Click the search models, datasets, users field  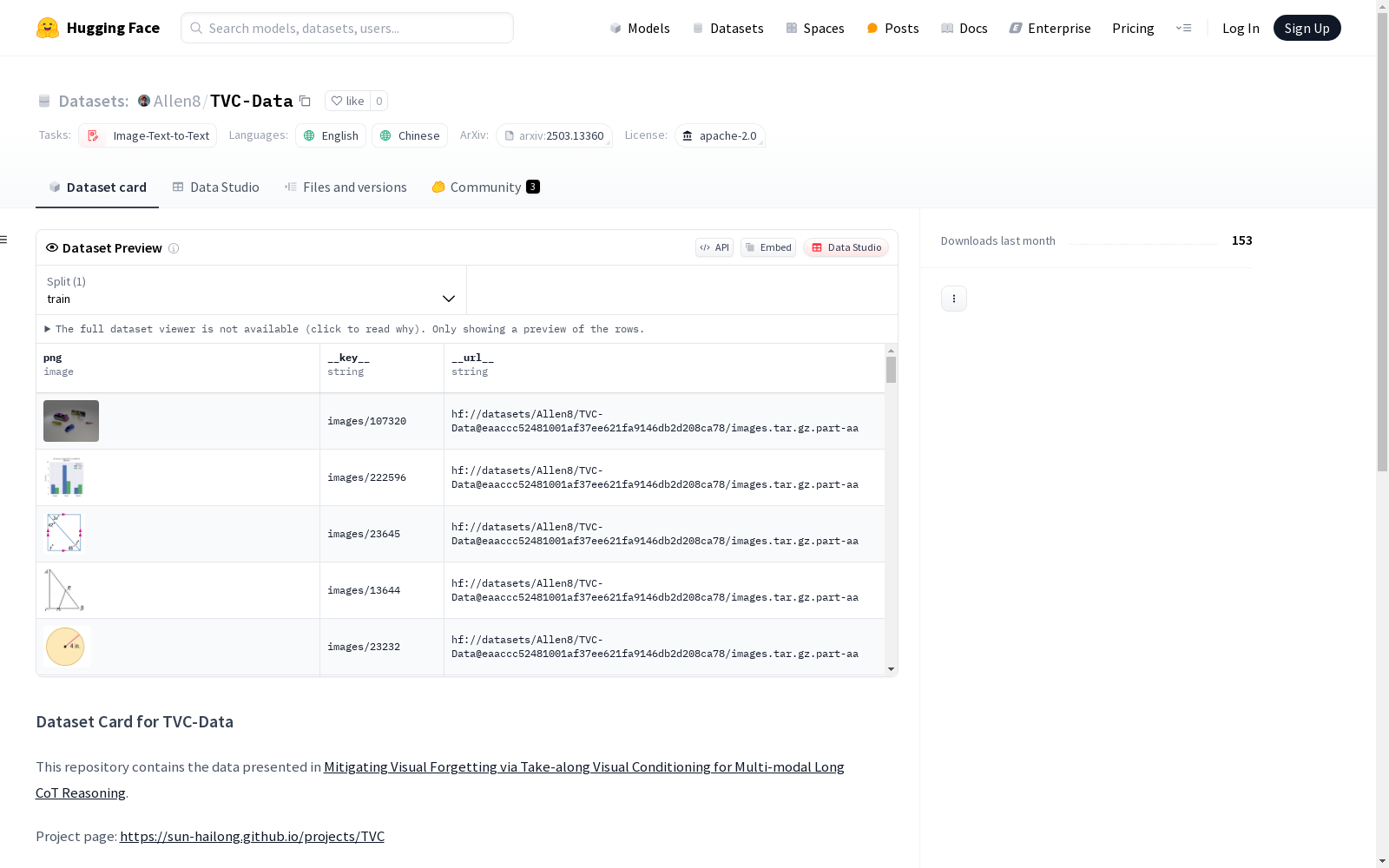coord(347,28)
